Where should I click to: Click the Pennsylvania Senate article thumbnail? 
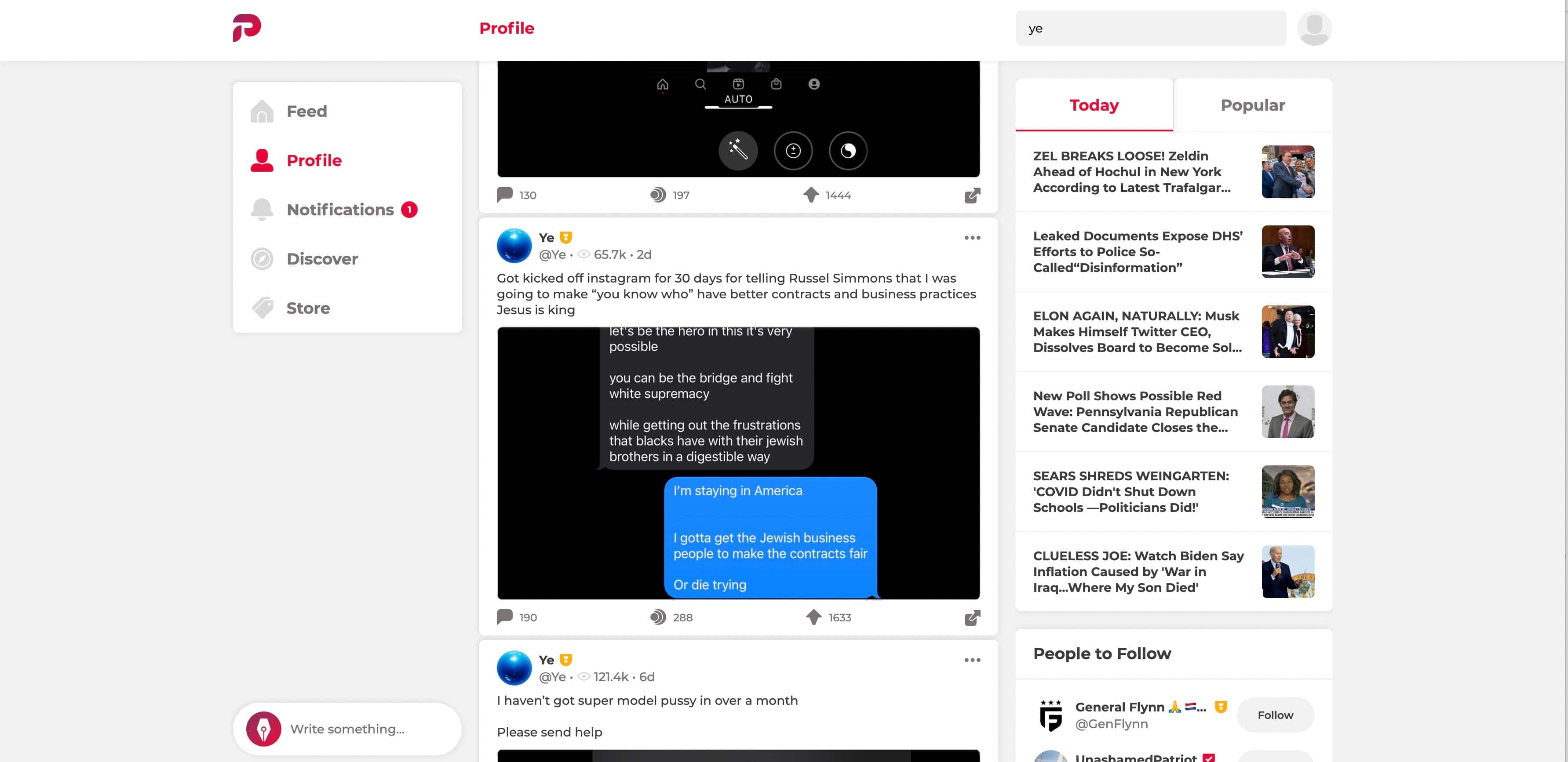tap(1287, 412)
